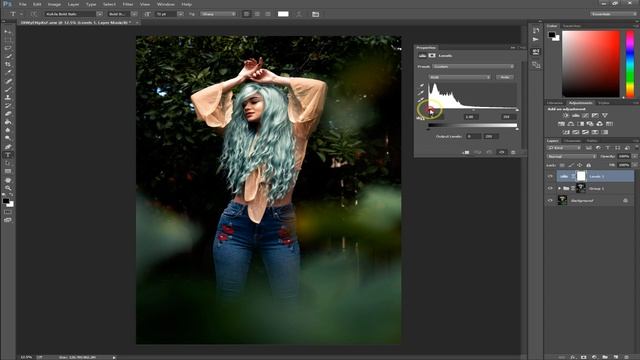This screenshot has width=640, height=360.
Task: Open the font family dropdown
Action: 74,14
